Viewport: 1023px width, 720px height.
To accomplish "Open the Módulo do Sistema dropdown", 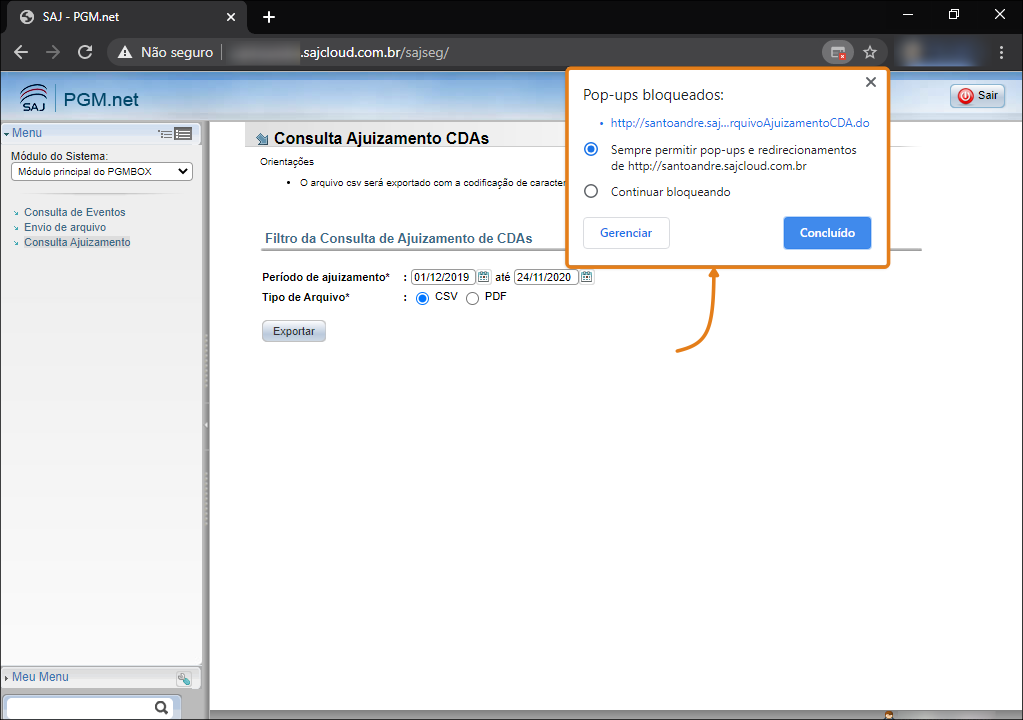I will (x=101, y=172).
